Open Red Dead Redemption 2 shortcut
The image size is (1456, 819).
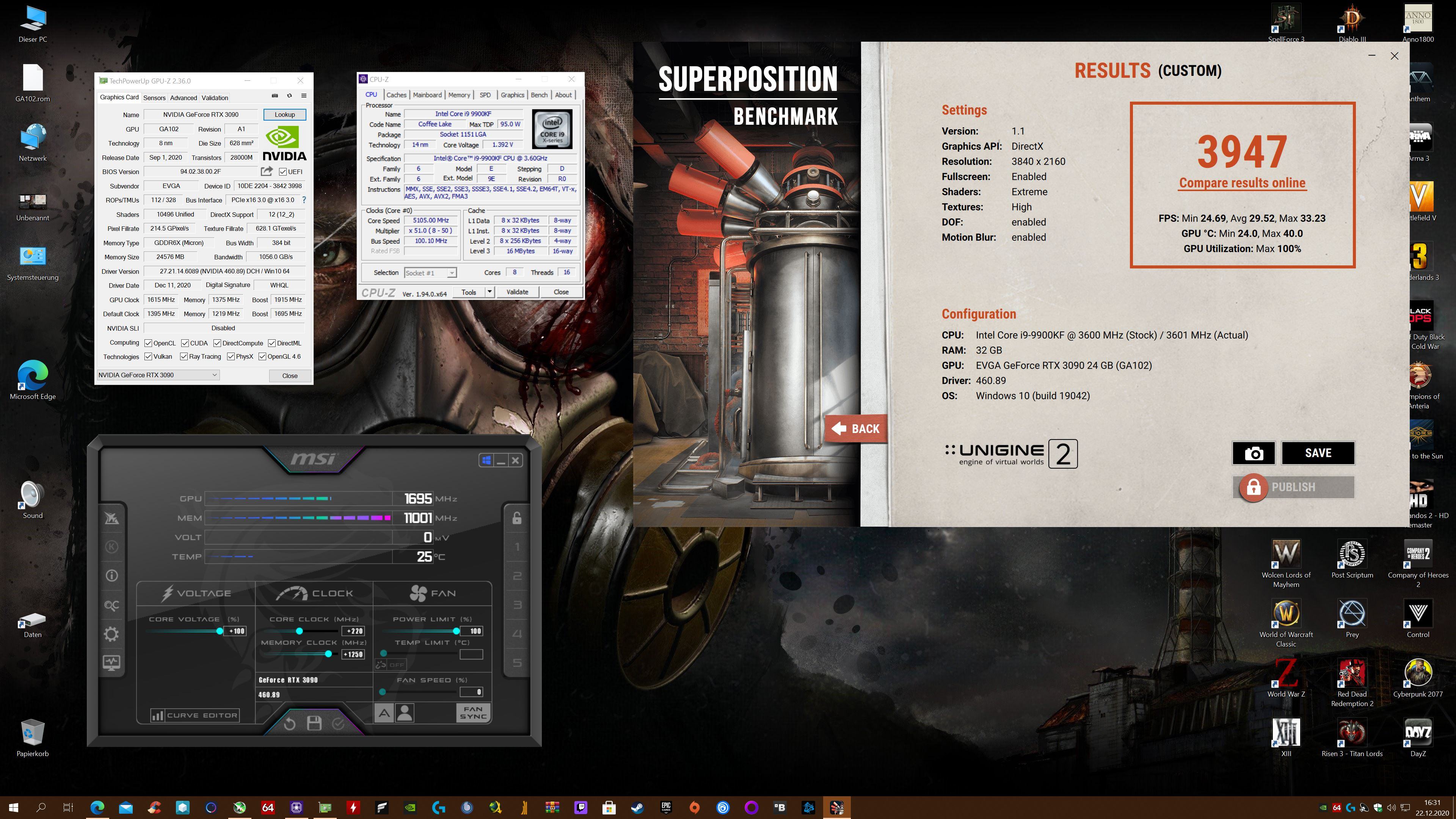pyautogui.click(x=1352, y=682)
